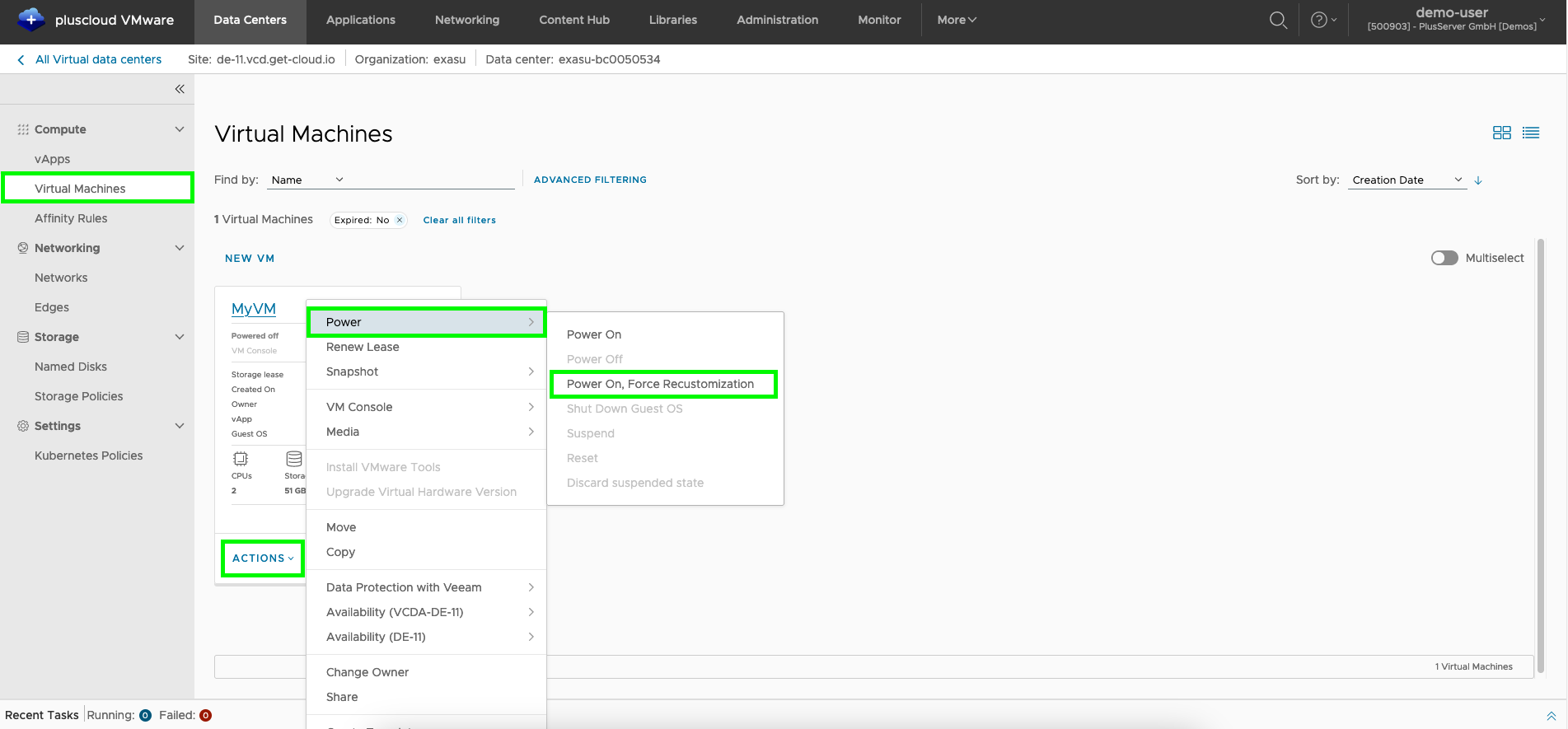The image size is (1568, 729).
Task: Switch to list view
Action: point(1531,133)
